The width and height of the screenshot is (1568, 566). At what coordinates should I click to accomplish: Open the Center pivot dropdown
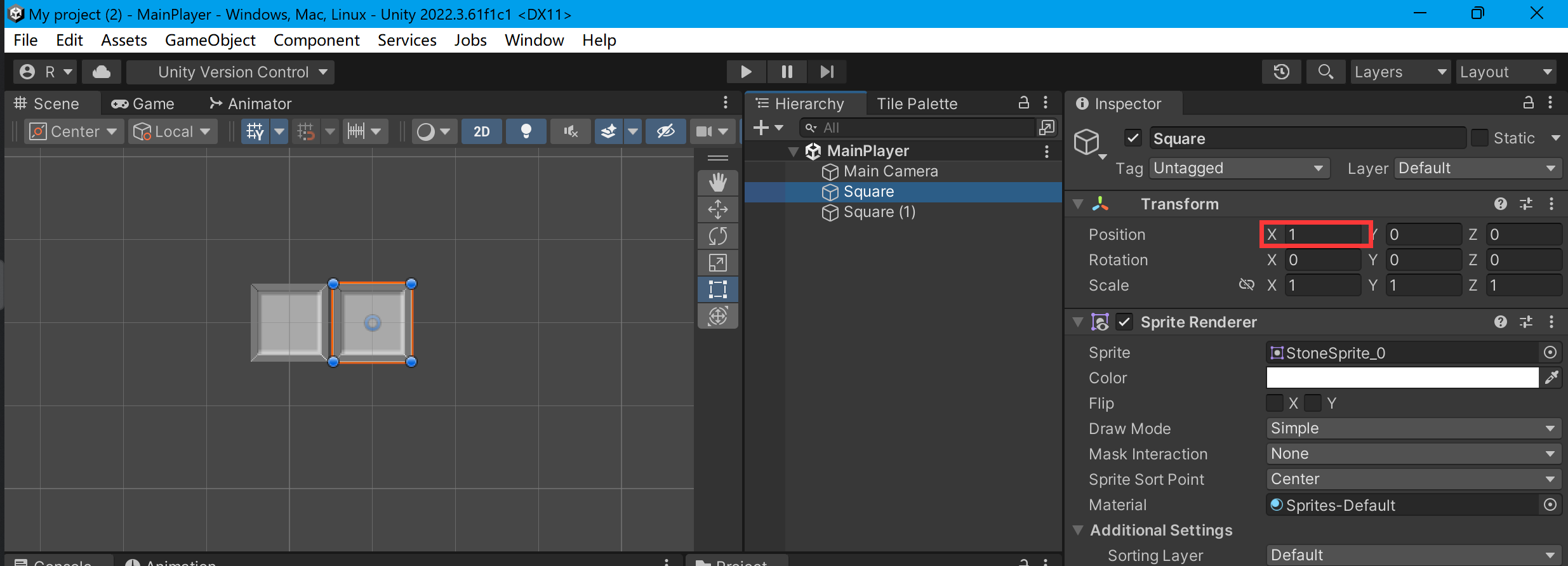[x=74, y=131]
